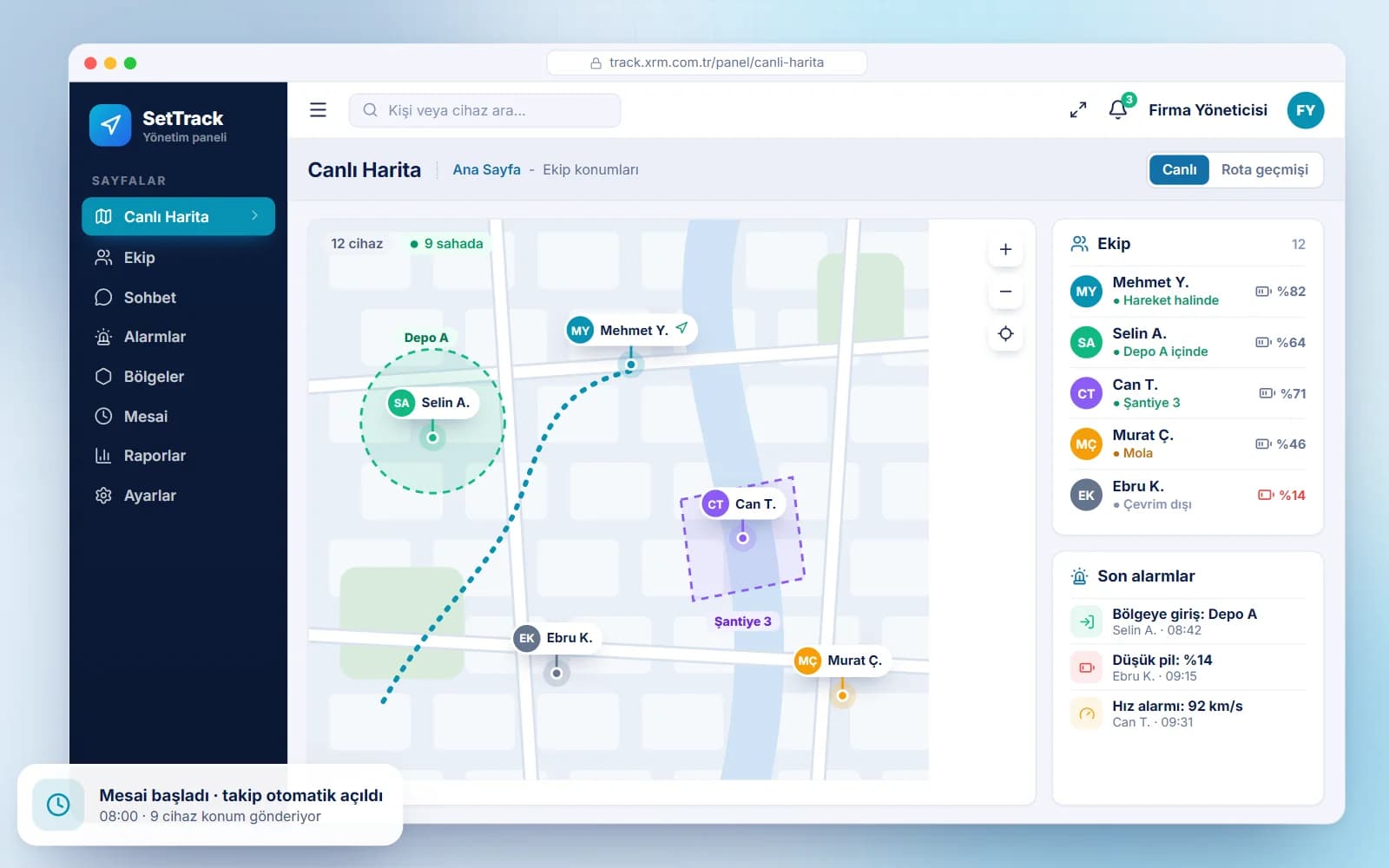This screenshot has width=1389, height=868.
Task: Select Murat Ç. in the Ekip list
Action: coord(1188,444)
